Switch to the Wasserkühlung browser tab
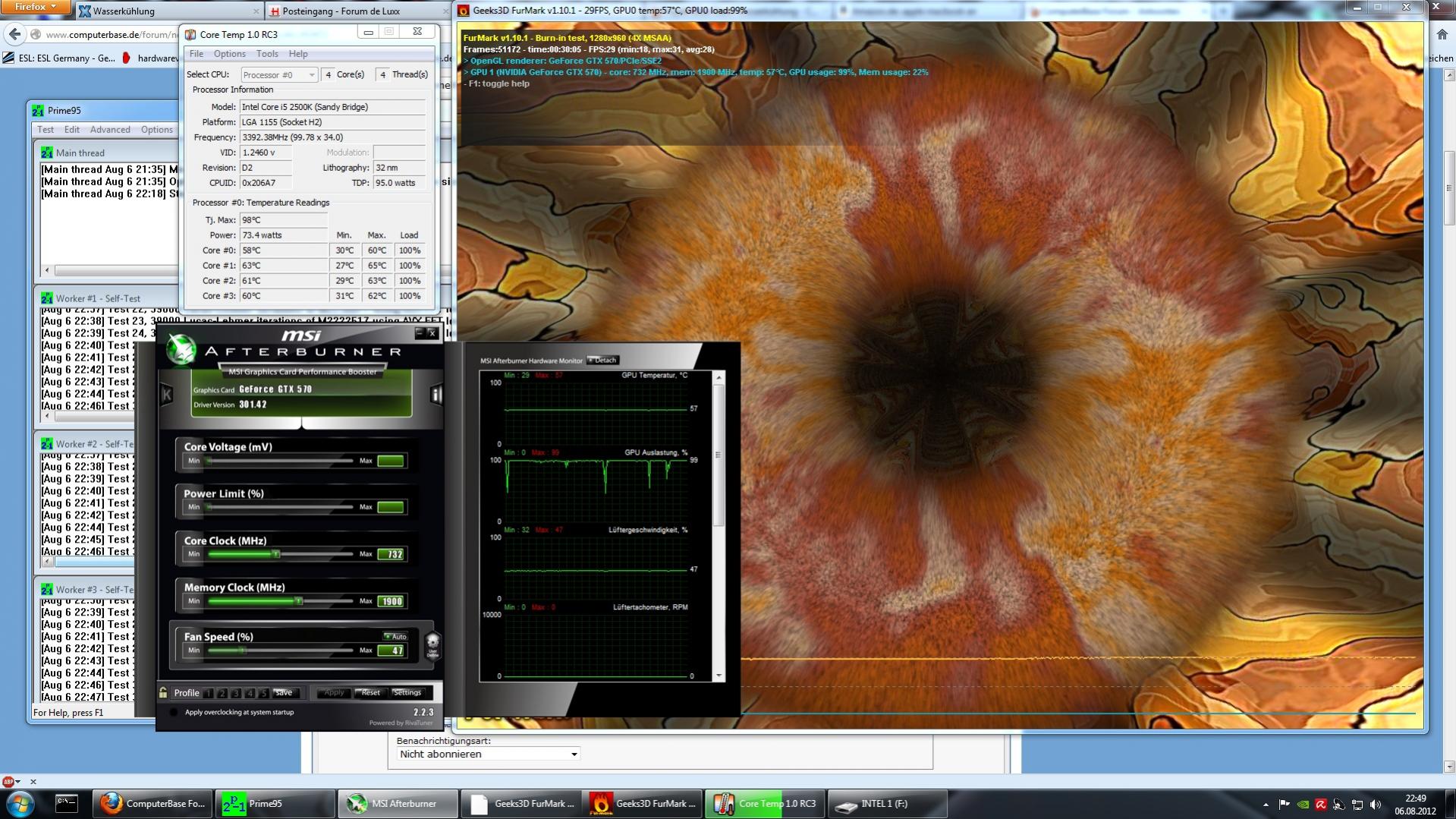 click(168, 11)
